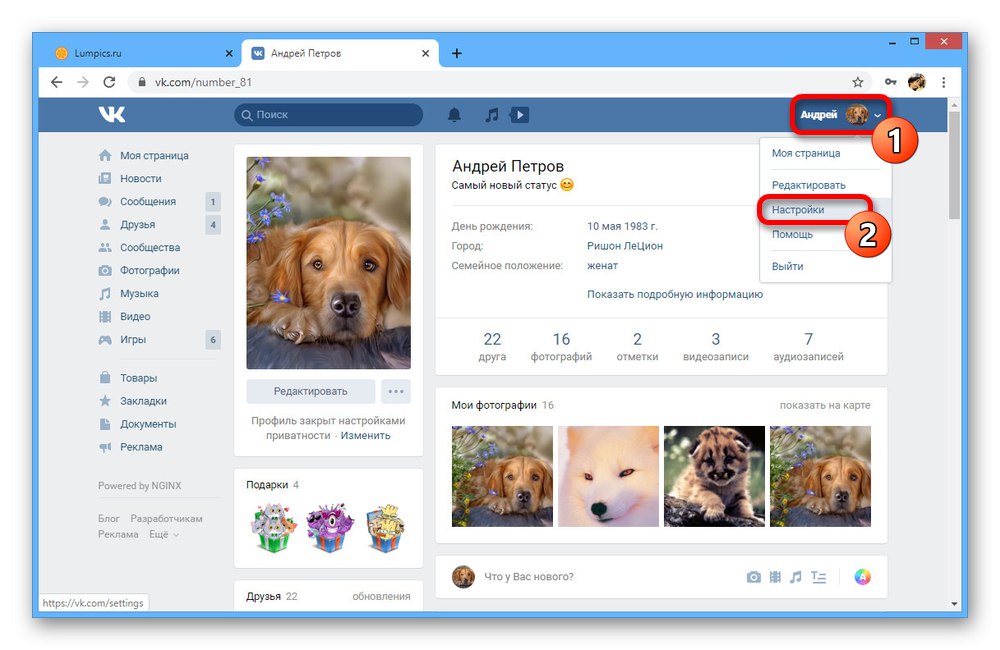Click Показать подробную информацию
Image resolution: width=1000 pixels, height=650 pixels.
click(675, 294)
